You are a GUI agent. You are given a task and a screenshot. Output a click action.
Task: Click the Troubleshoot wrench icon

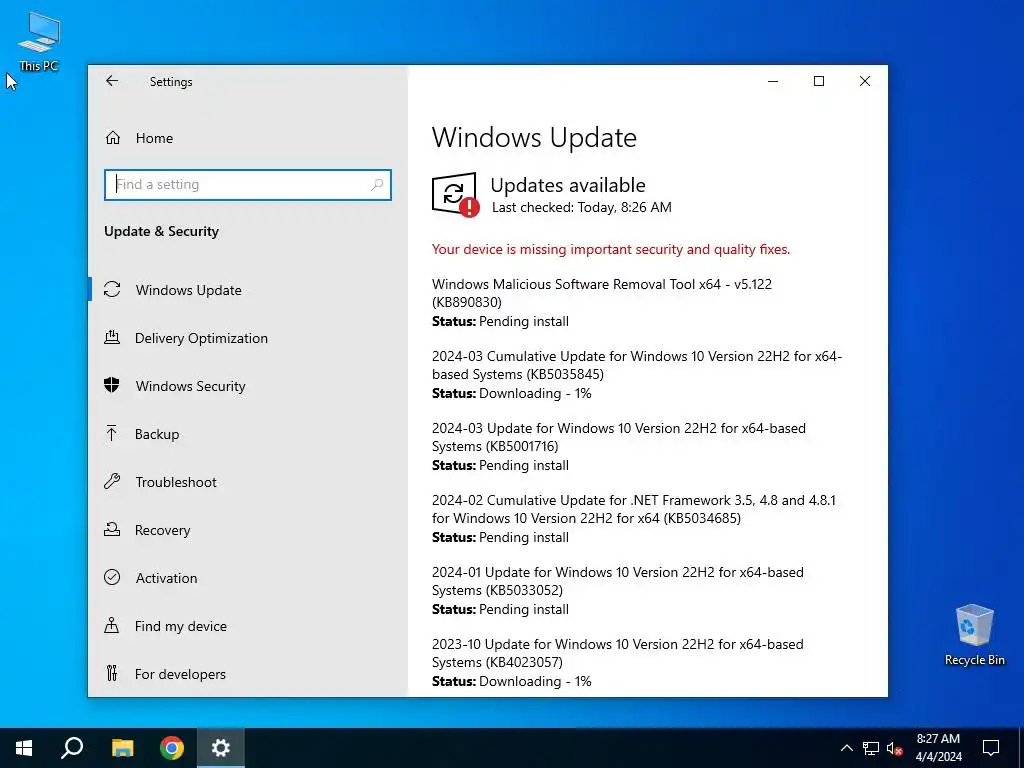112,481
